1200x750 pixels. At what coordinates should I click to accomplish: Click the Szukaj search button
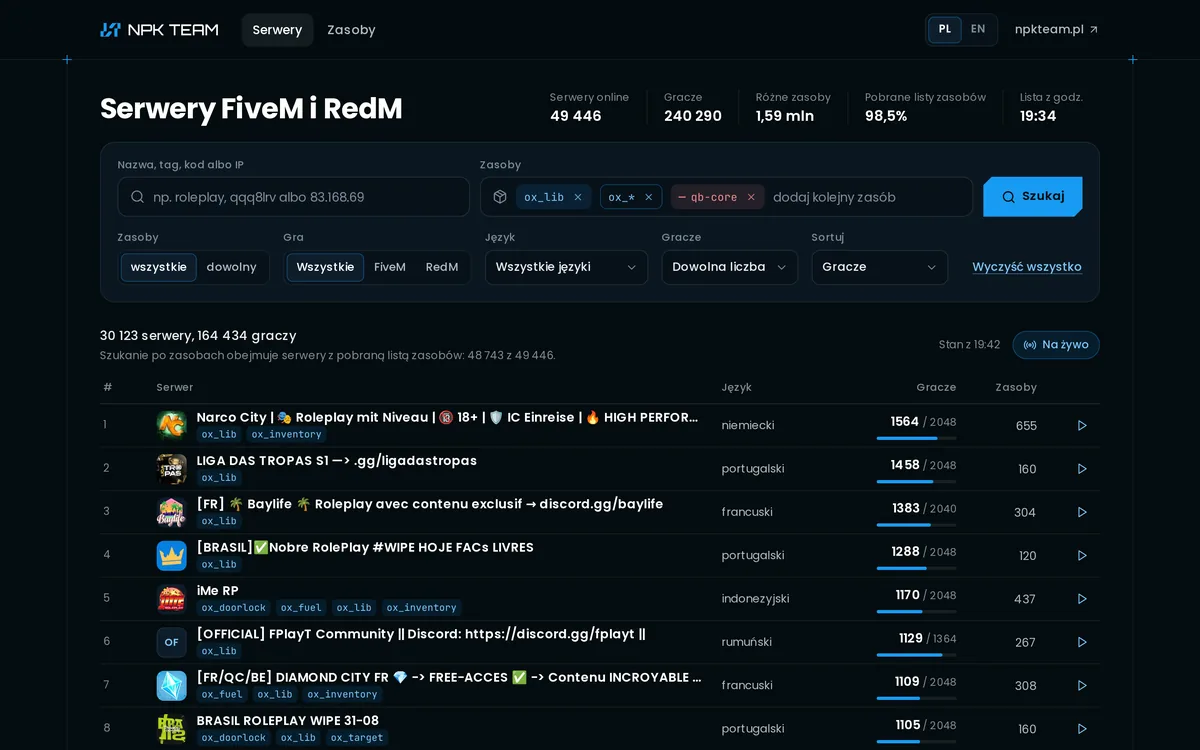(x=1033, y=197)
